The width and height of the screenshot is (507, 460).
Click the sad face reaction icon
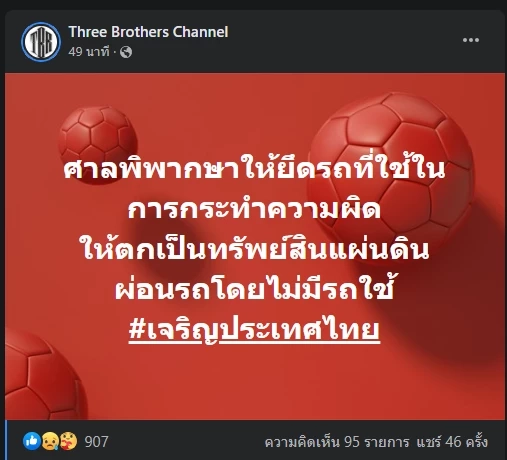50,441
